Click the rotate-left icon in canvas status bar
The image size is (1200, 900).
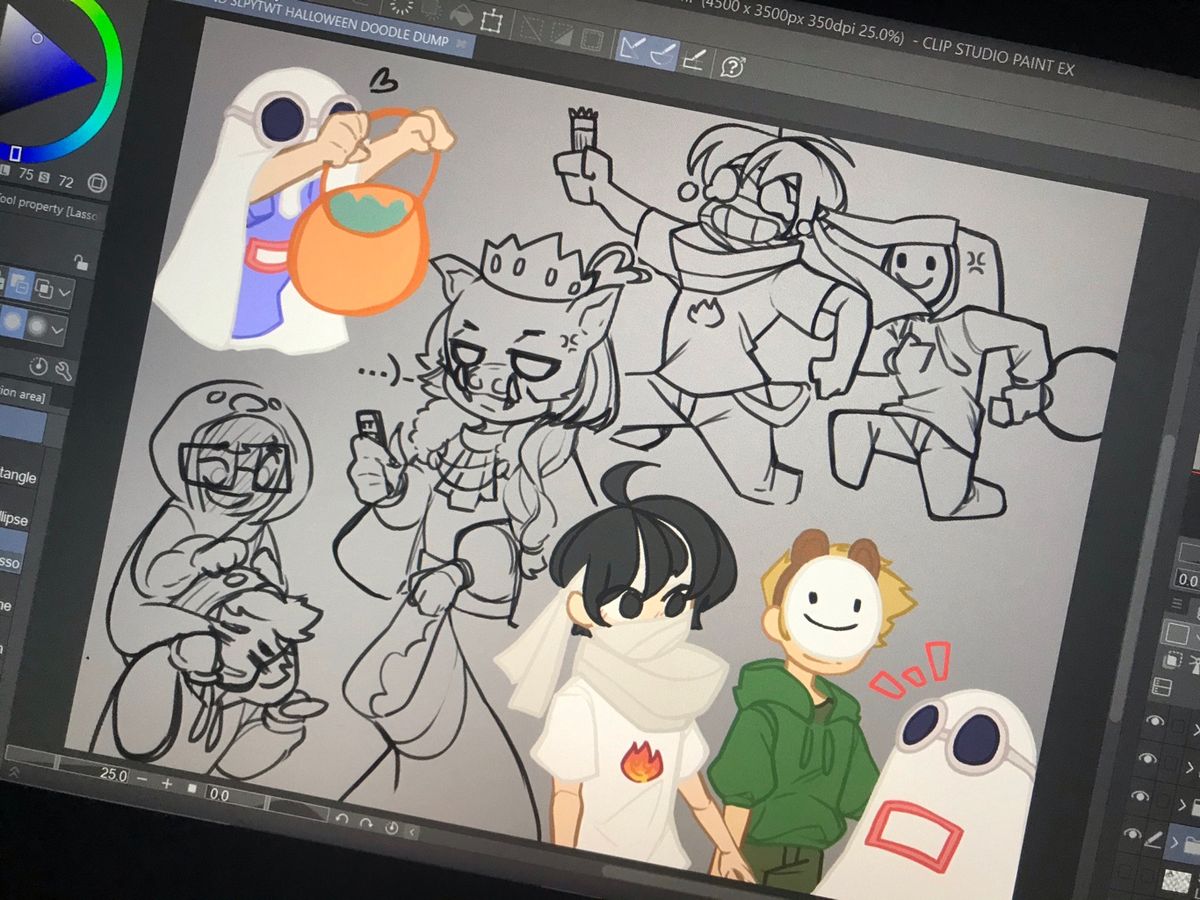point(341,818)
